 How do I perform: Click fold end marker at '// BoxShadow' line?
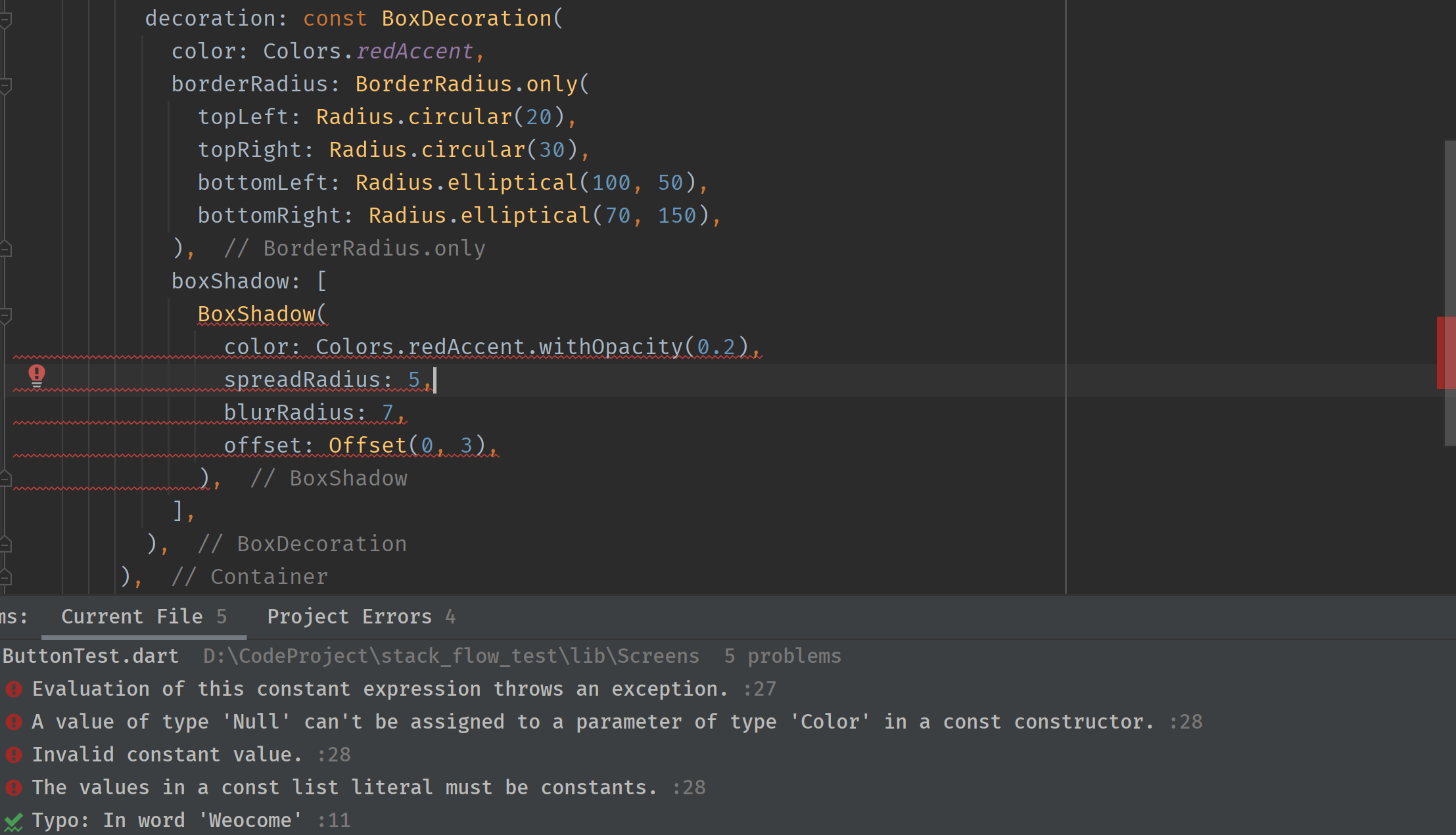click(5, 479)
